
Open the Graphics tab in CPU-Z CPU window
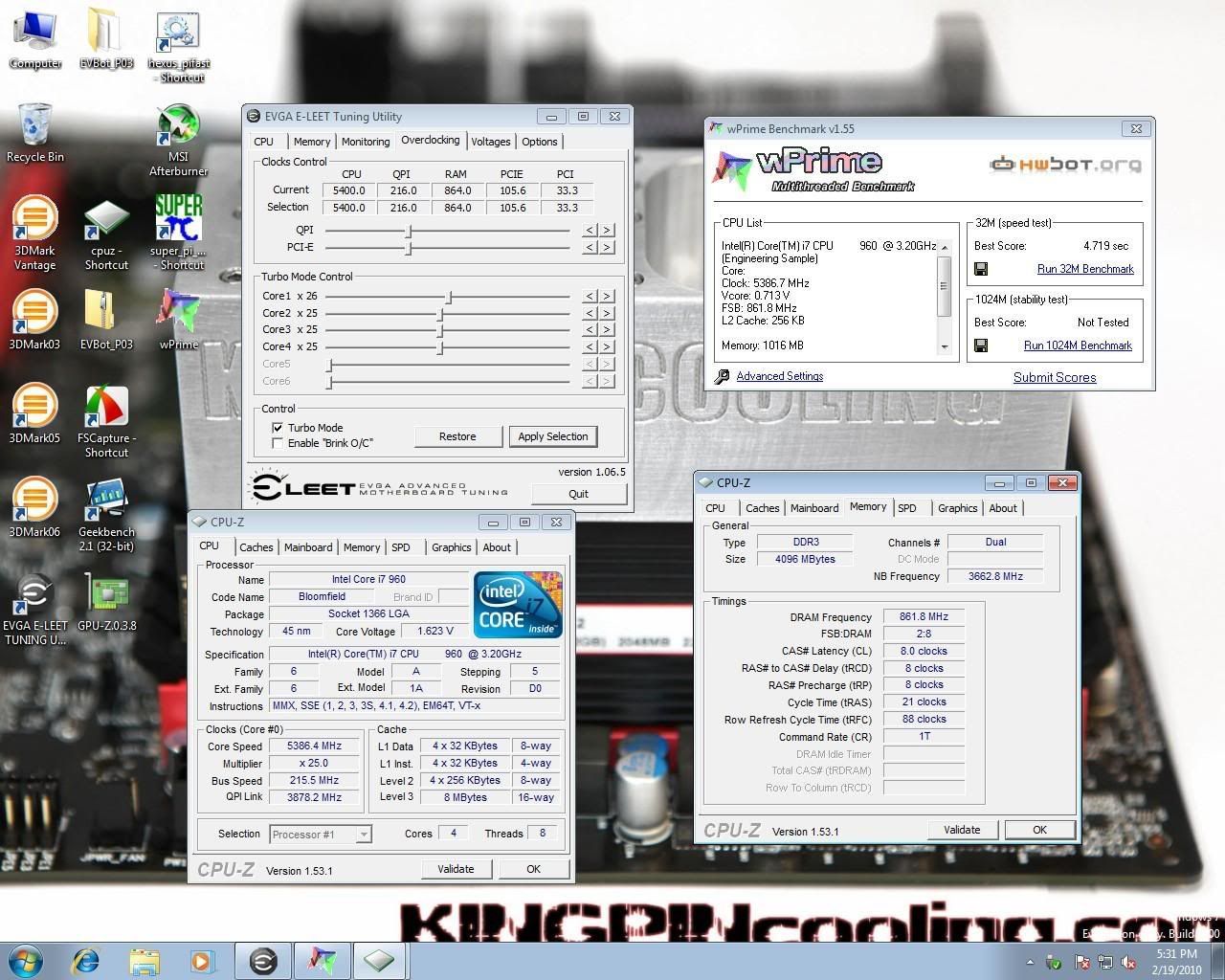[x=451, y=547]
